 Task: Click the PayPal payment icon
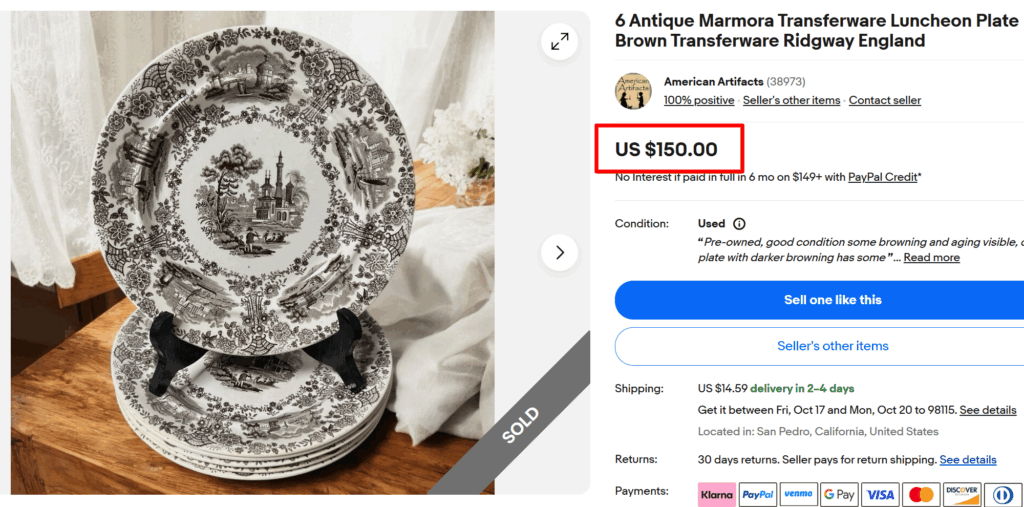pyautogui.click(x=758, y=494)
